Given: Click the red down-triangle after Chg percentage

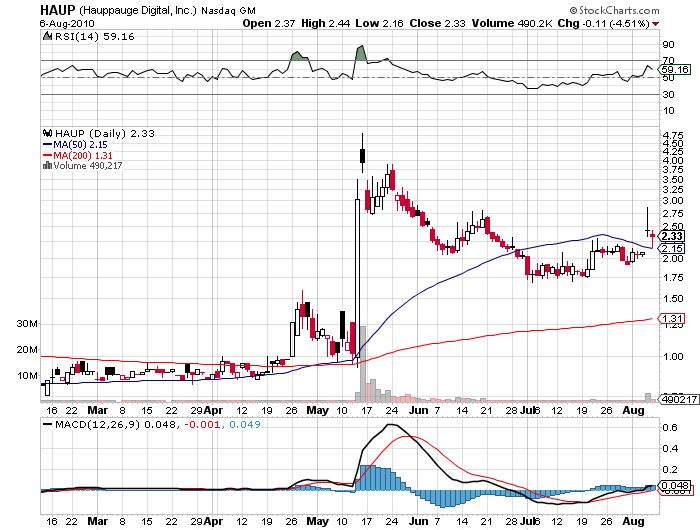Looking at the screenshot, I should click(655, 24).
